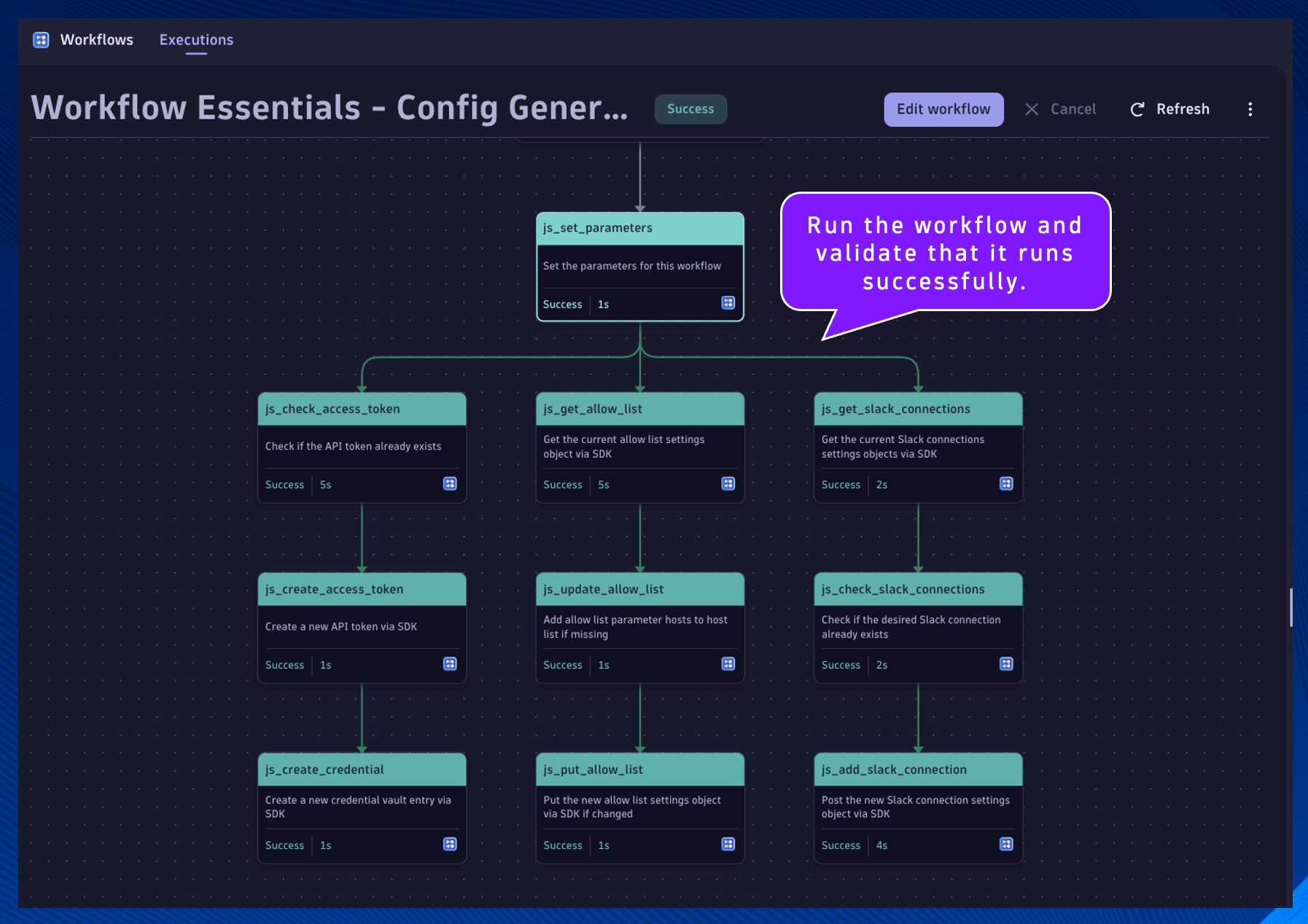This screenshot has width=1308, height=924.
Task: Click the icon on js_check_slack_connections node
Action: tap(1006, 664)
